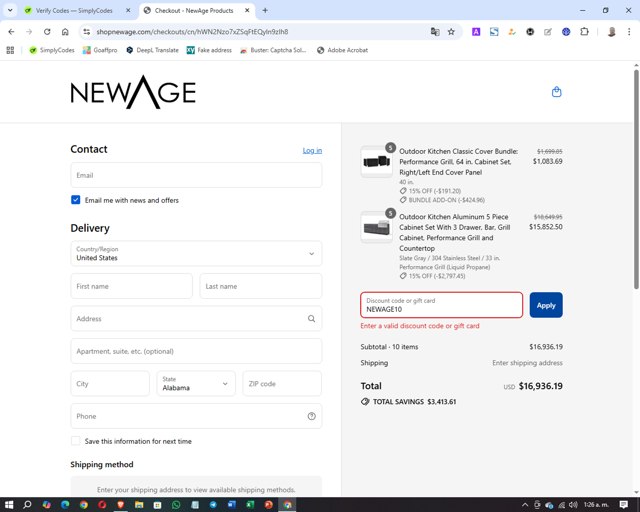The image size is (640, 512).
Task: Open Excel from the taskbar
Action: pos(250,505)
